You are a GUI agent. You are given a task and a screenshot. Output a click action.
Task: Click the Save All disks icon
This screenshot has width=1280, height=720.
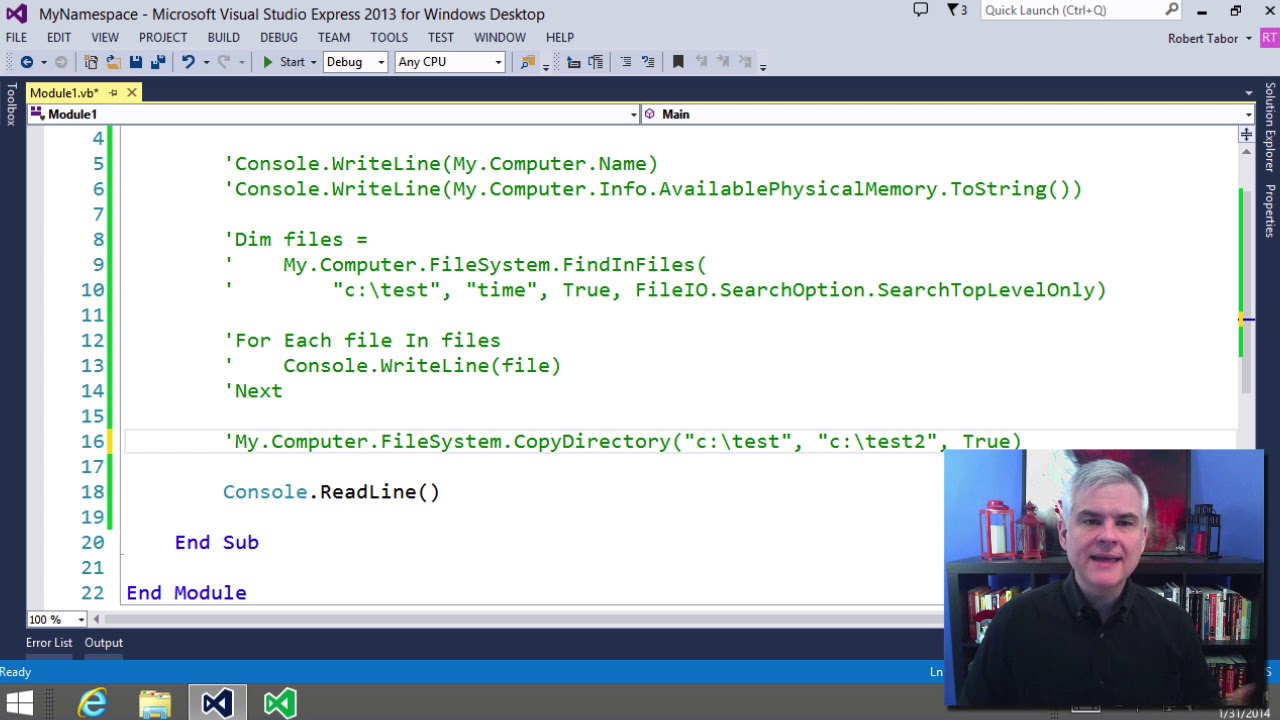pos(157,62)
